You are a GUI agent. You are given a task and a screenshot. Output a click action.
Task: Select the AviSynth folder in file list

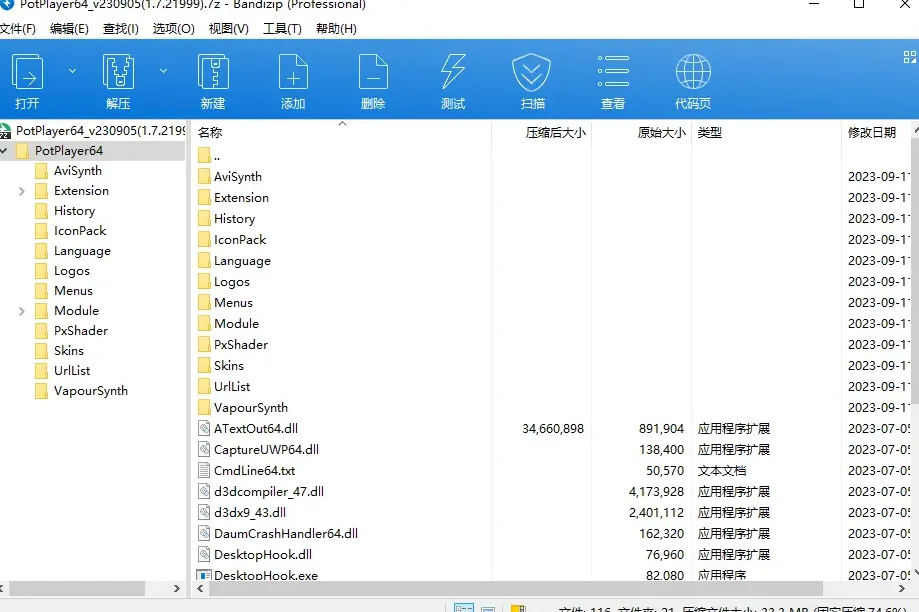(x=238, y=176)
